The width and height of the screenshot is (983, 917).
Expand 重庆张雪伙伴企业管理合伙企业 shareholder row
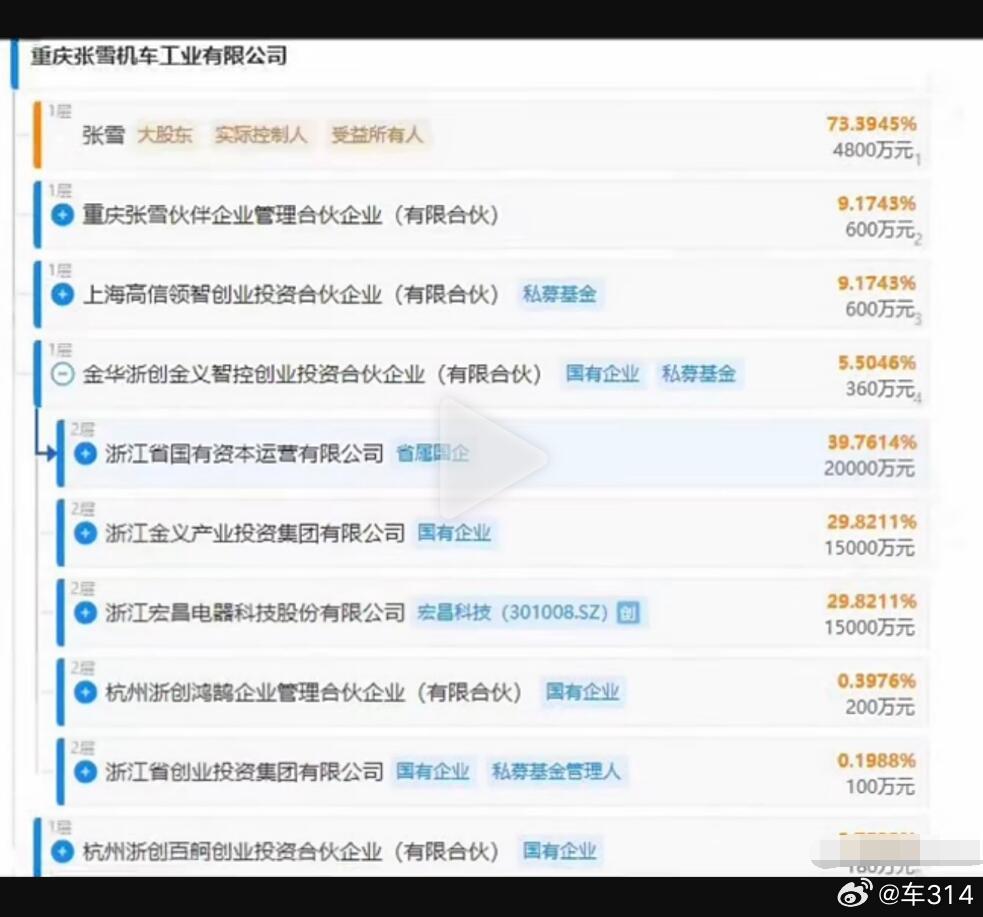(x=62, y=215)
